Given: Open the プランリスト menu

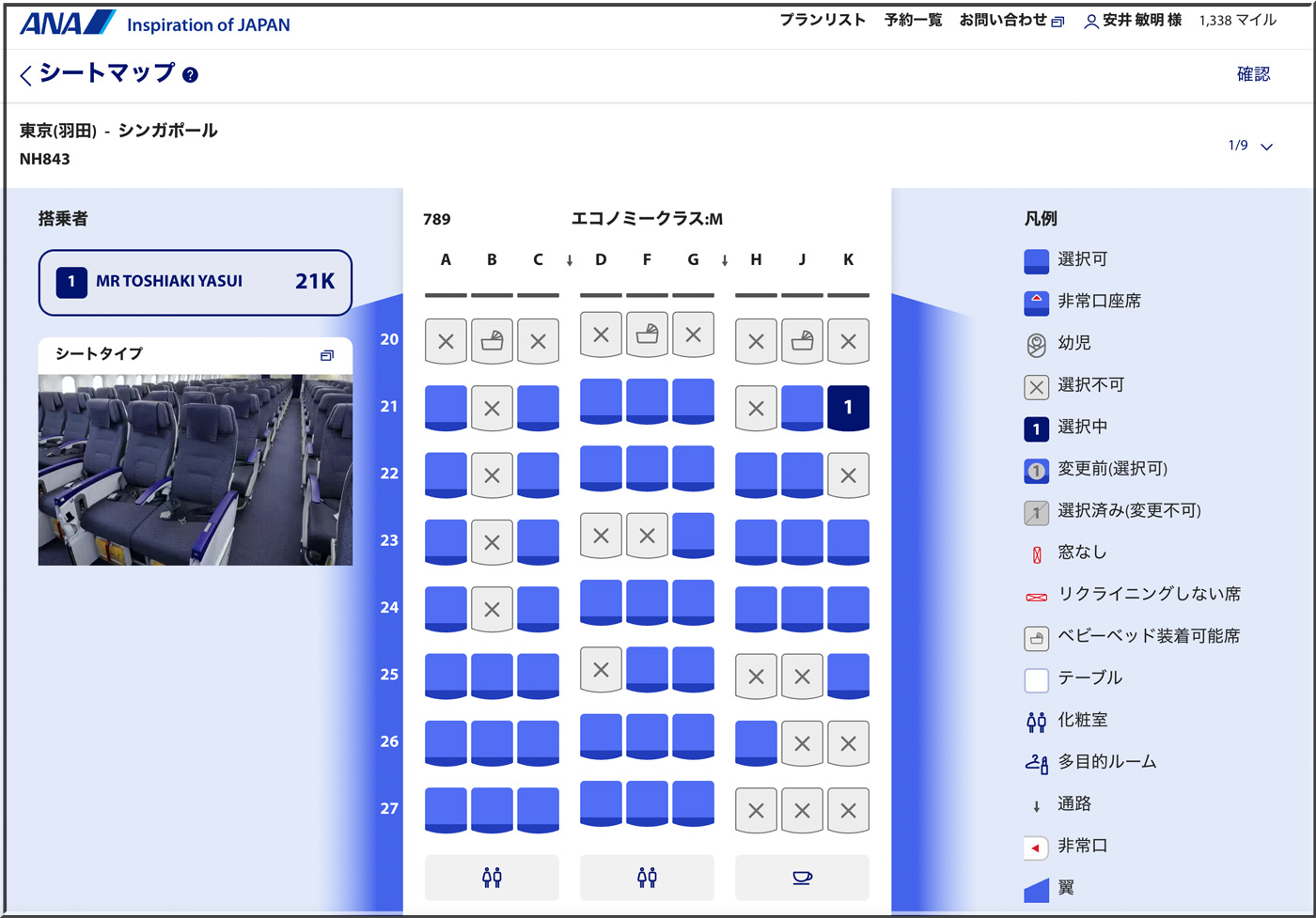Looking at the screenshot, I should click(x=822, y=21).
